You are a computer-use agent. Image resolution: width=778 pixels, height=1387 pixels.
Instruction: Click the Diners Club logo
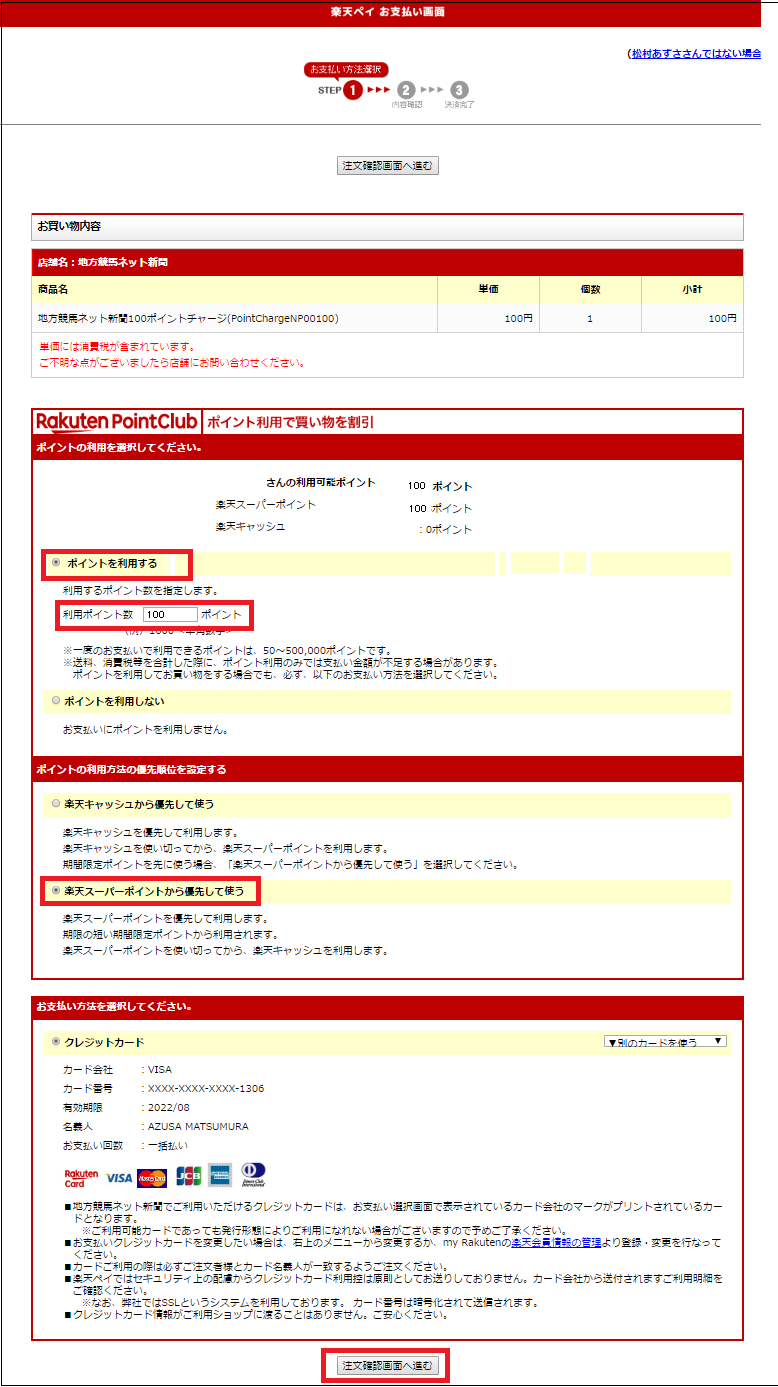point(253,1175)
